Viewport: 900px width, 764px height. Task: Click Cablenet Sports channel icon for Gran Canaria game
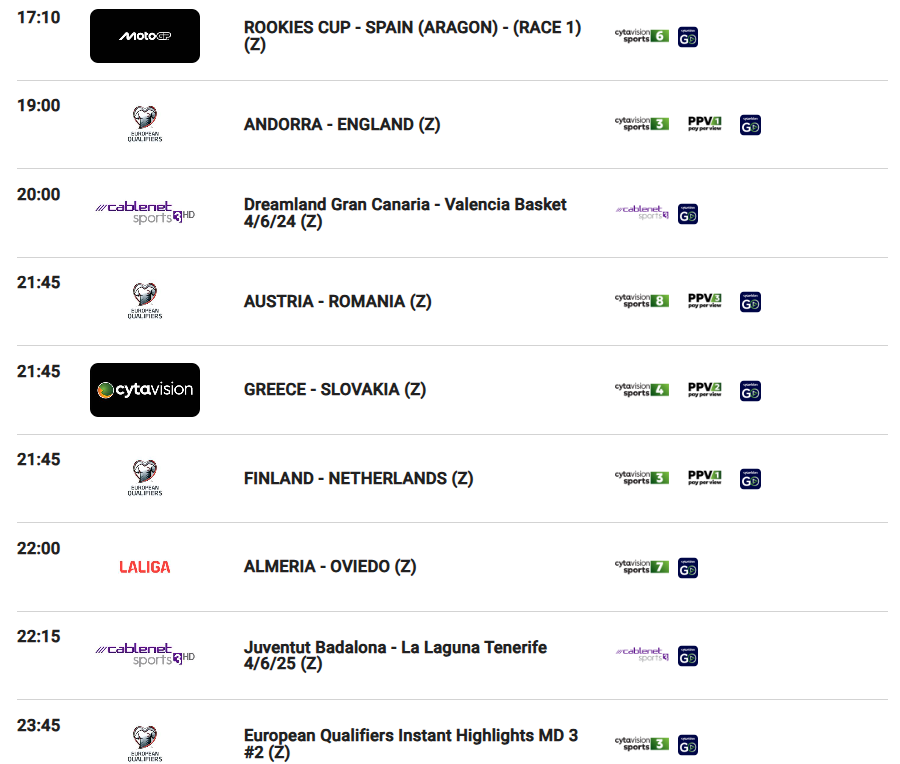(642, 212)
